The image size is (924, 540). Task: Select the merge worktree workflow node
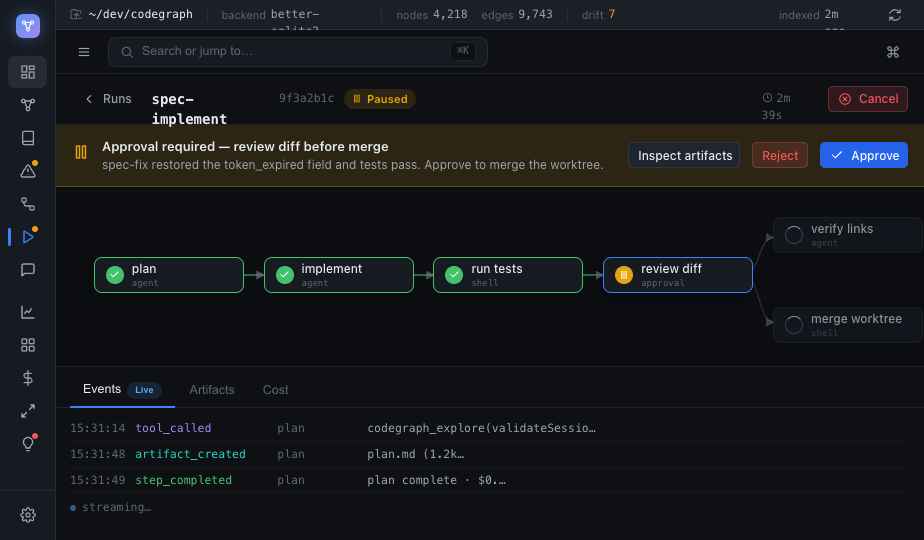coord(847,325)
